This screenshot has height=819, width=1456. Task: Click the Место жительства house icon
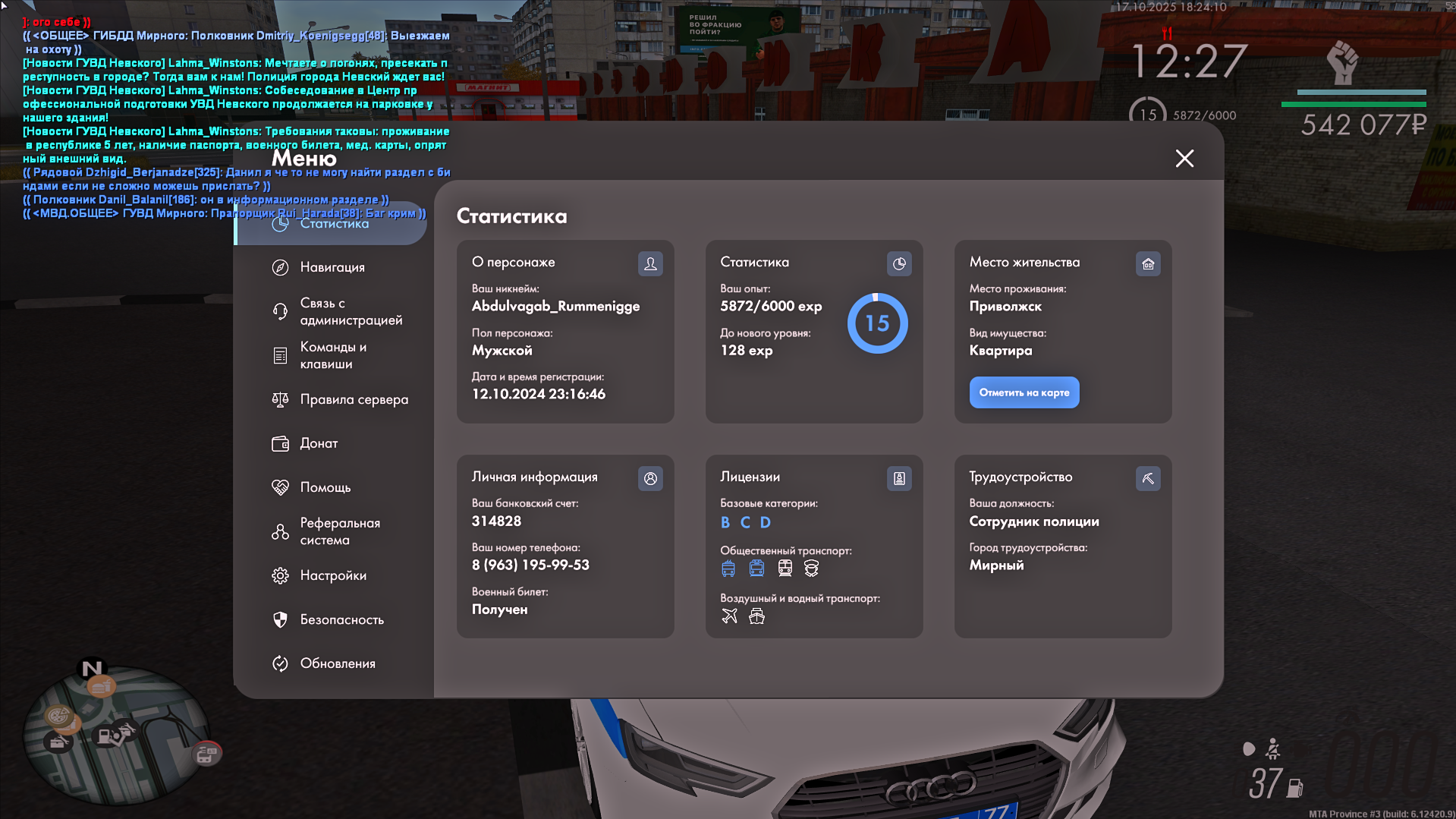1148,263
